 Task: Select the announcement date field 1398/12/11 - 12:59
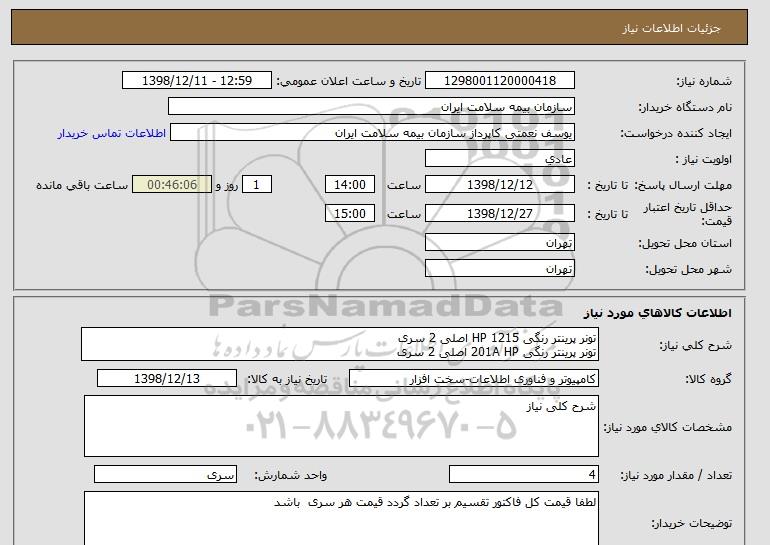coord(196,81)
